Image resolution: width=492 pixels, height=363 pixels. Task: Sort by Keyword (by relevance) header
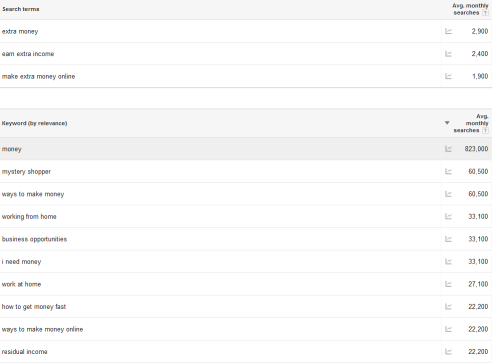[34, 123]
